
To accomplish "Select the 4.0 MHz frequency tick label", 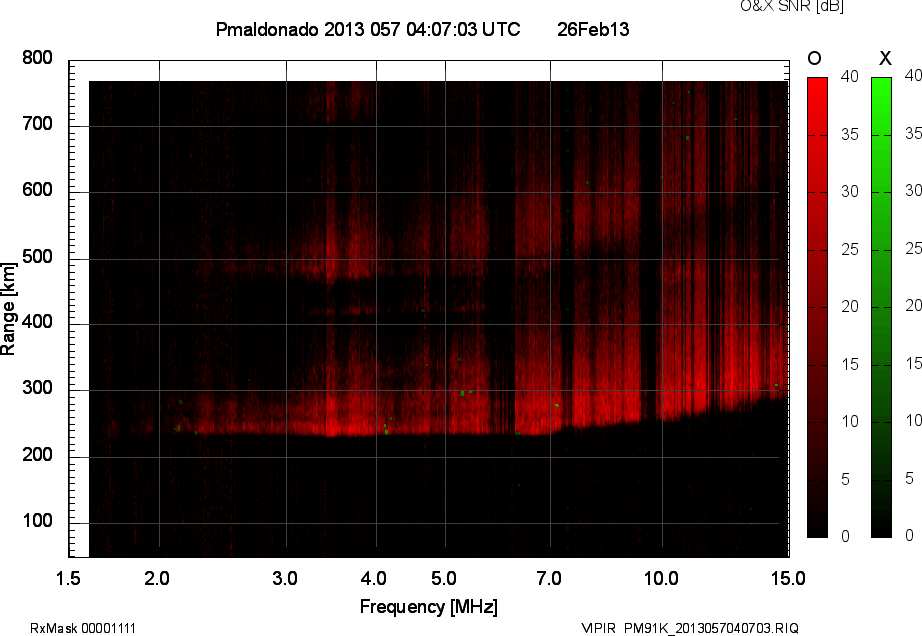I will (x=374, y=578).
